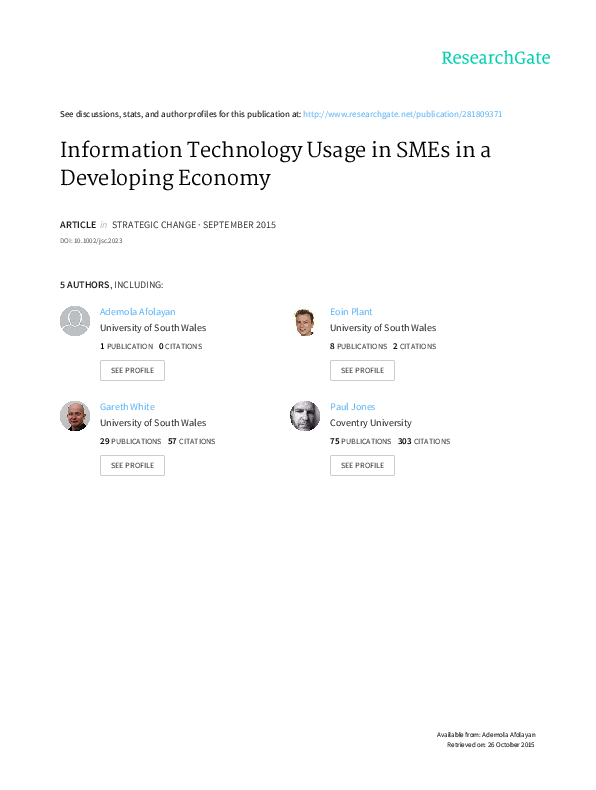Click '0 CITATIONS' under Ademola Afolayan
Screen dimensions: 596x790
180,346
